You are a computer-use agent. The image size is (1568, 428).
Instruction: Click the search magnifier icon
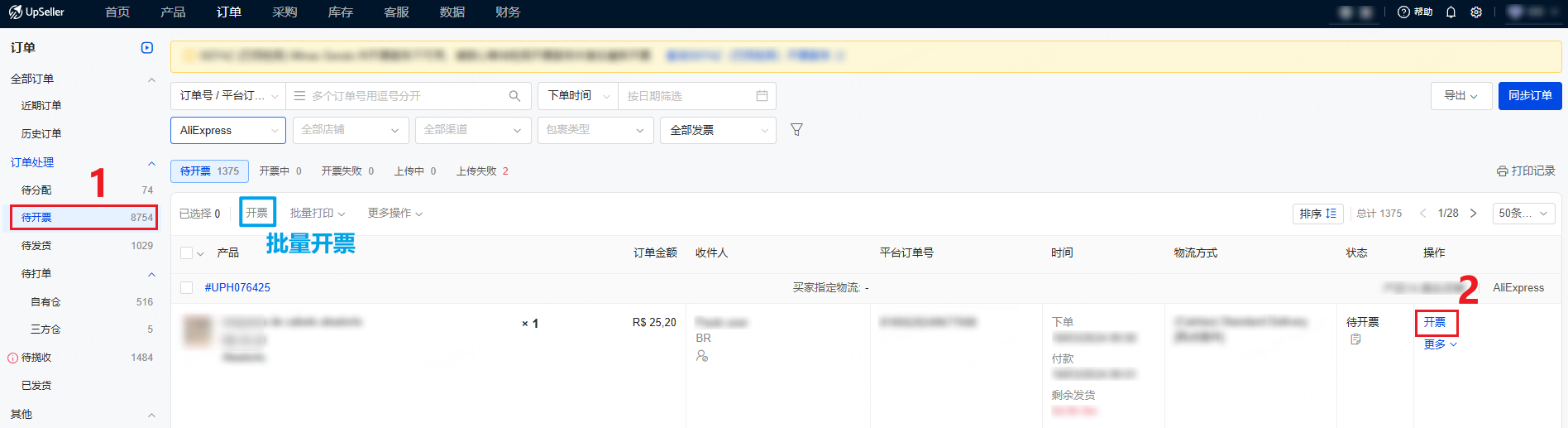[514, 96]
